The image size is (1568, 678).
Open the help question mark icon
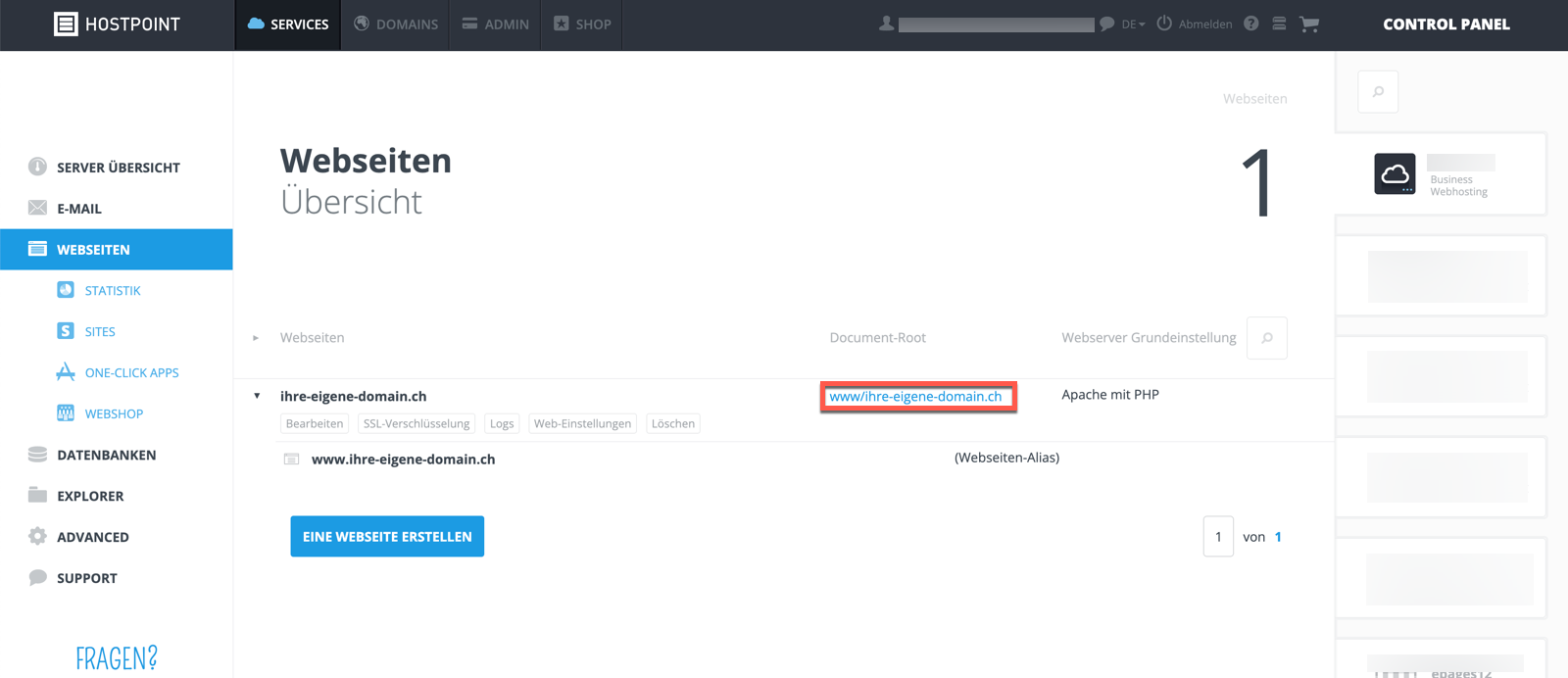tap(1251, 24)
